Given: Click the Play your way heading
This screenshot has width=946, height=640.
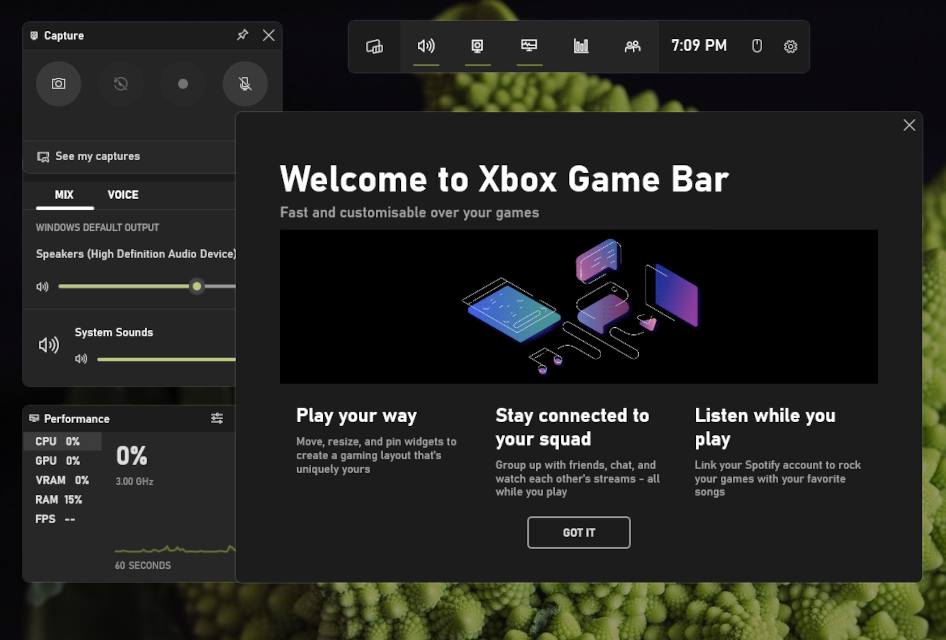Looking at the screenshot, I should pyautogui.click(x=357, y=416).
